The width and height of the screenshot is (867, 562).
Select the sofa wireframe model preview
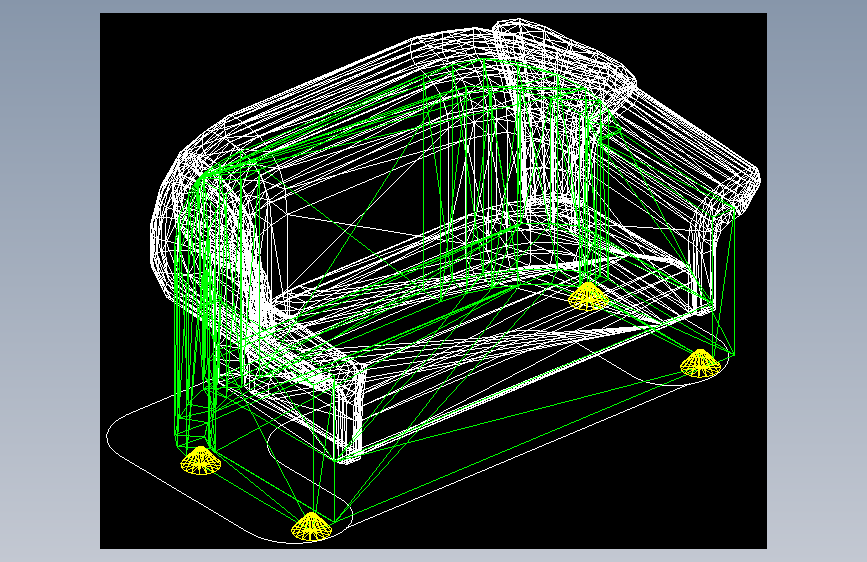pos(433,281)
